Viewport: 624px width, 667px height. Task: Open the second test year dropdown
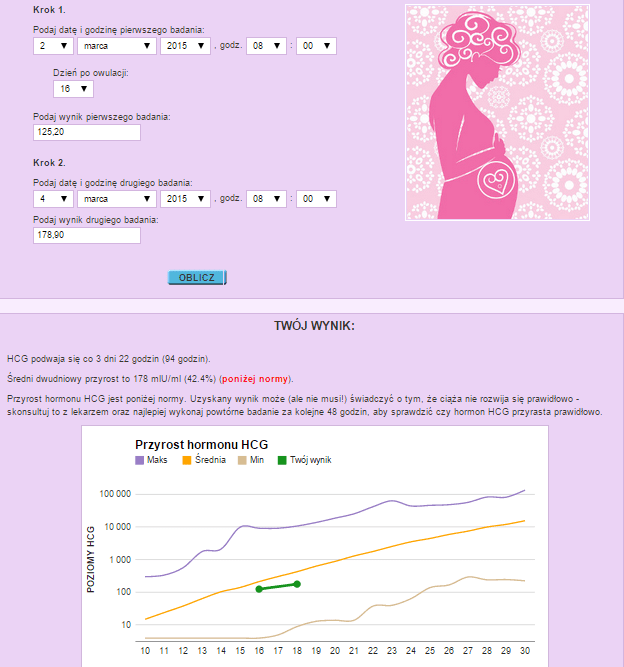click(x=185, y=199)
